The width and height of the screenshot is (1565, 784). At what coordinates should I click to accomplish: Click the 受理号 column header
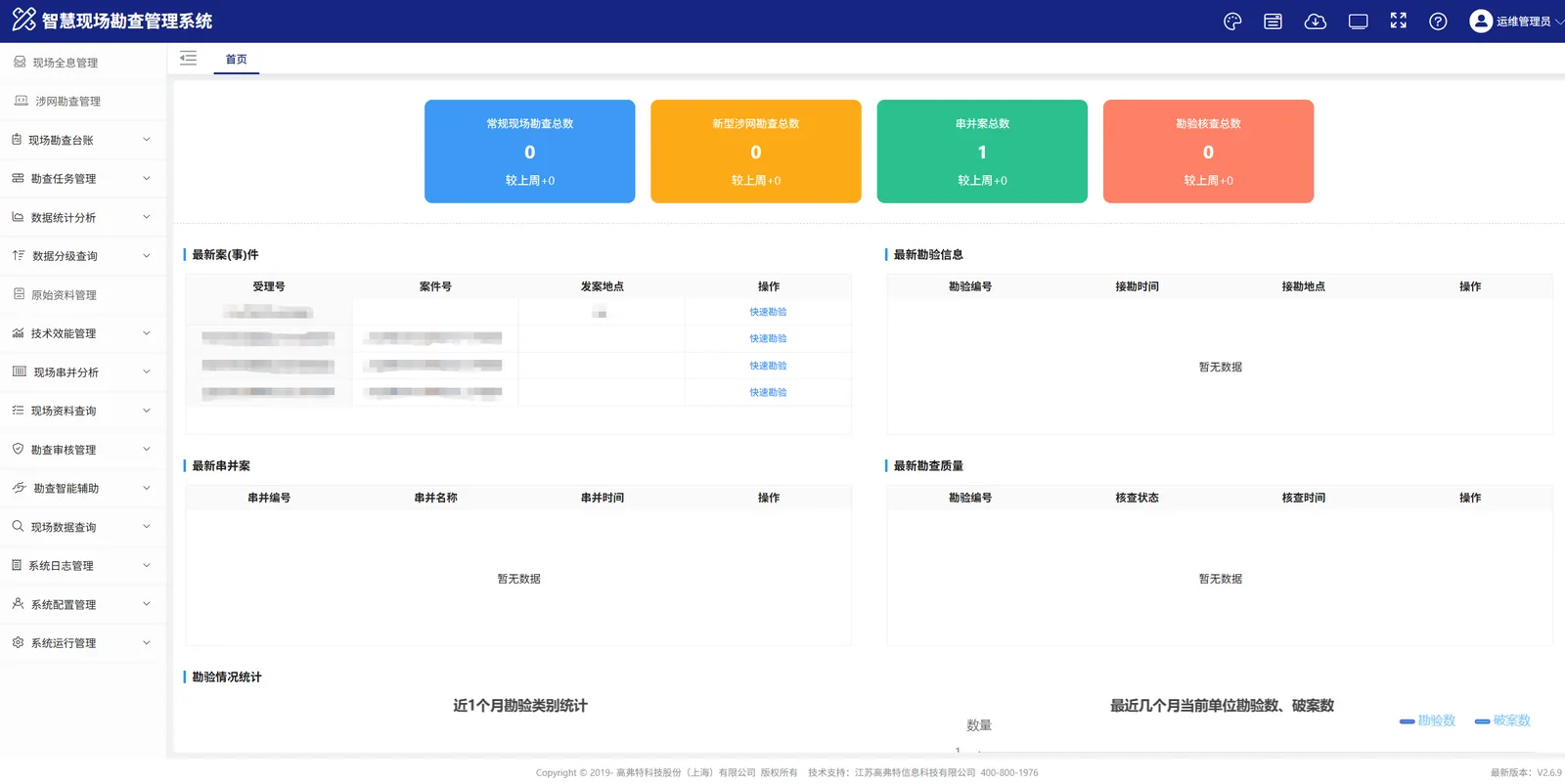click(x=269, y=286)
